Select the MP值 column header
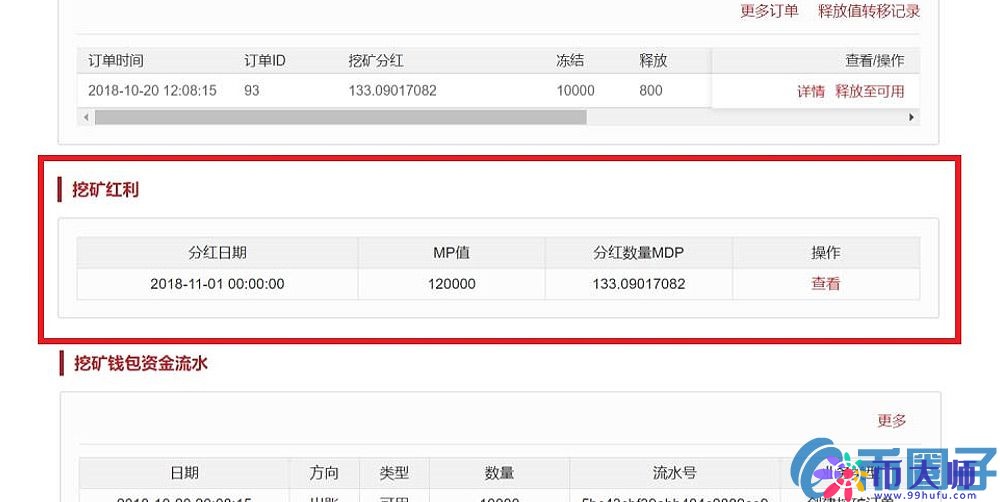 click(452, 253)
